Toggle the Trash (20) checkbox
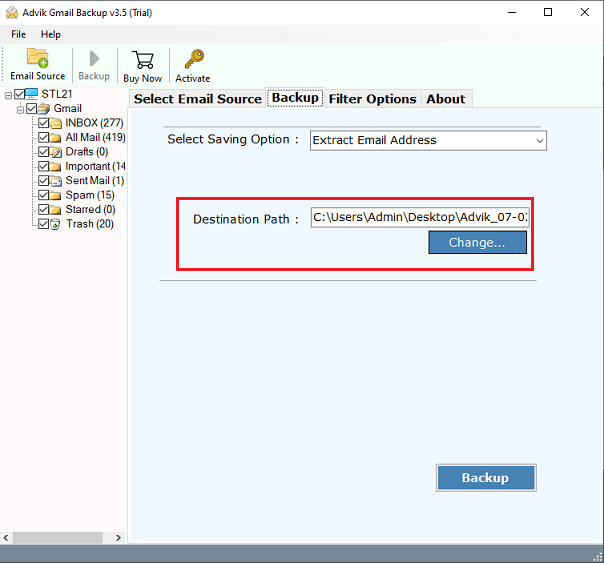This screenshot has height=563, width=604. (44, 224)
